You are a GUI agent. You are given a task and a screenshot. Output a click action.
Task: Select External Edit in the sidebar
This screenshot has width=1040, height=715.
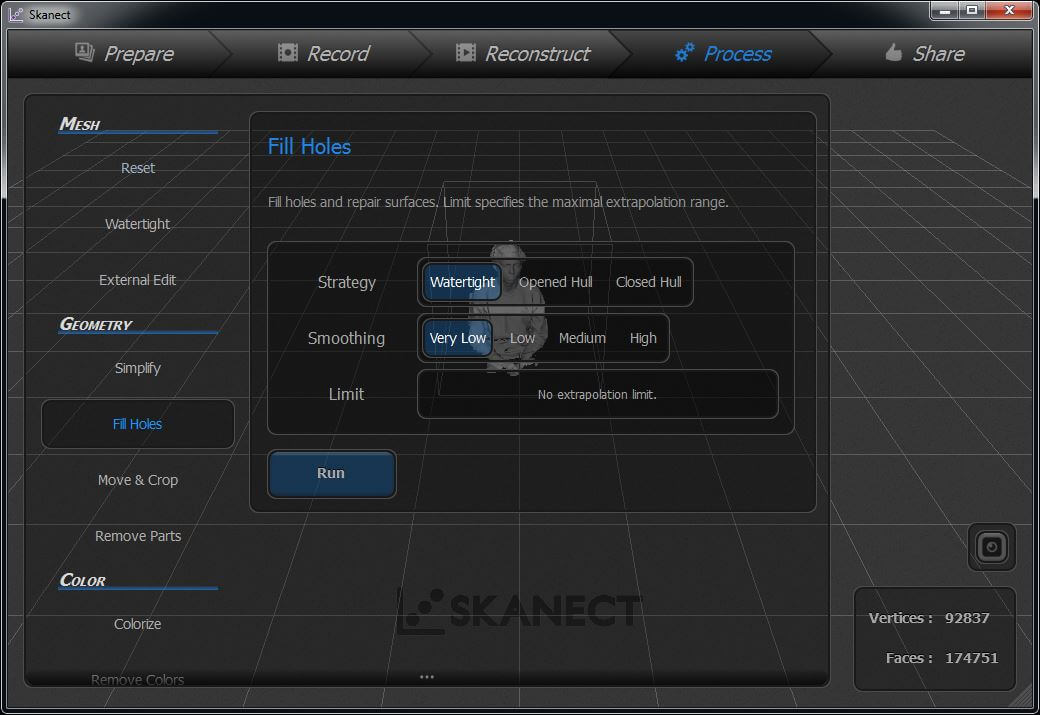(137, 280)
